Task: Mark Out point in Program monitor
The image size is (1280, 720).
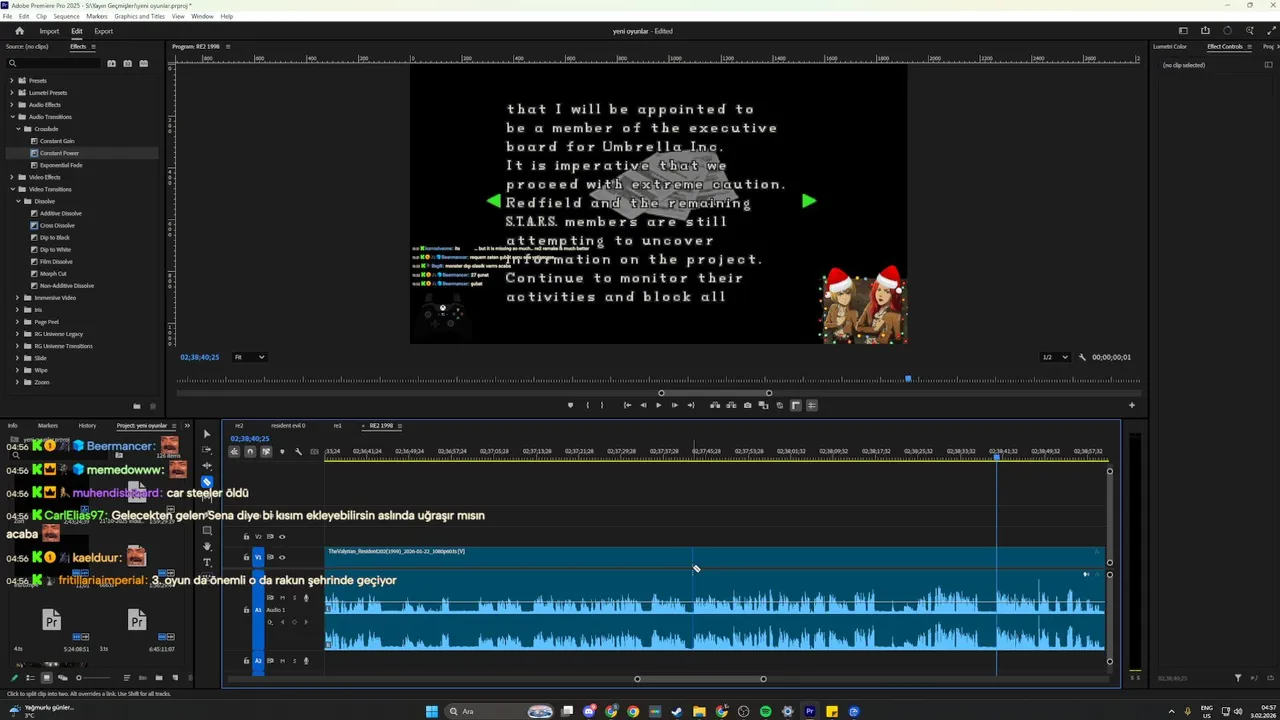Action: pyautogui.click(x=602, y=405)
